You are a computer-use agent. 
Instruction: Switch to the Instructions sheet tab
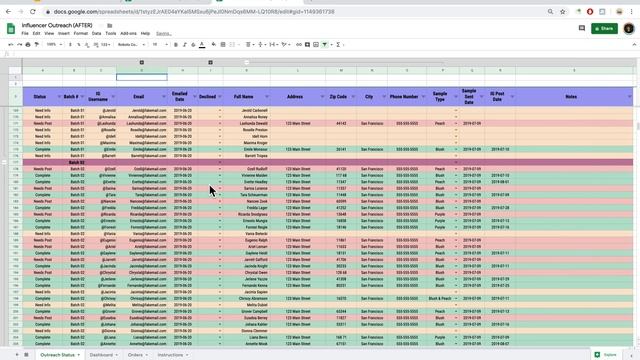[x=170, y=355]
